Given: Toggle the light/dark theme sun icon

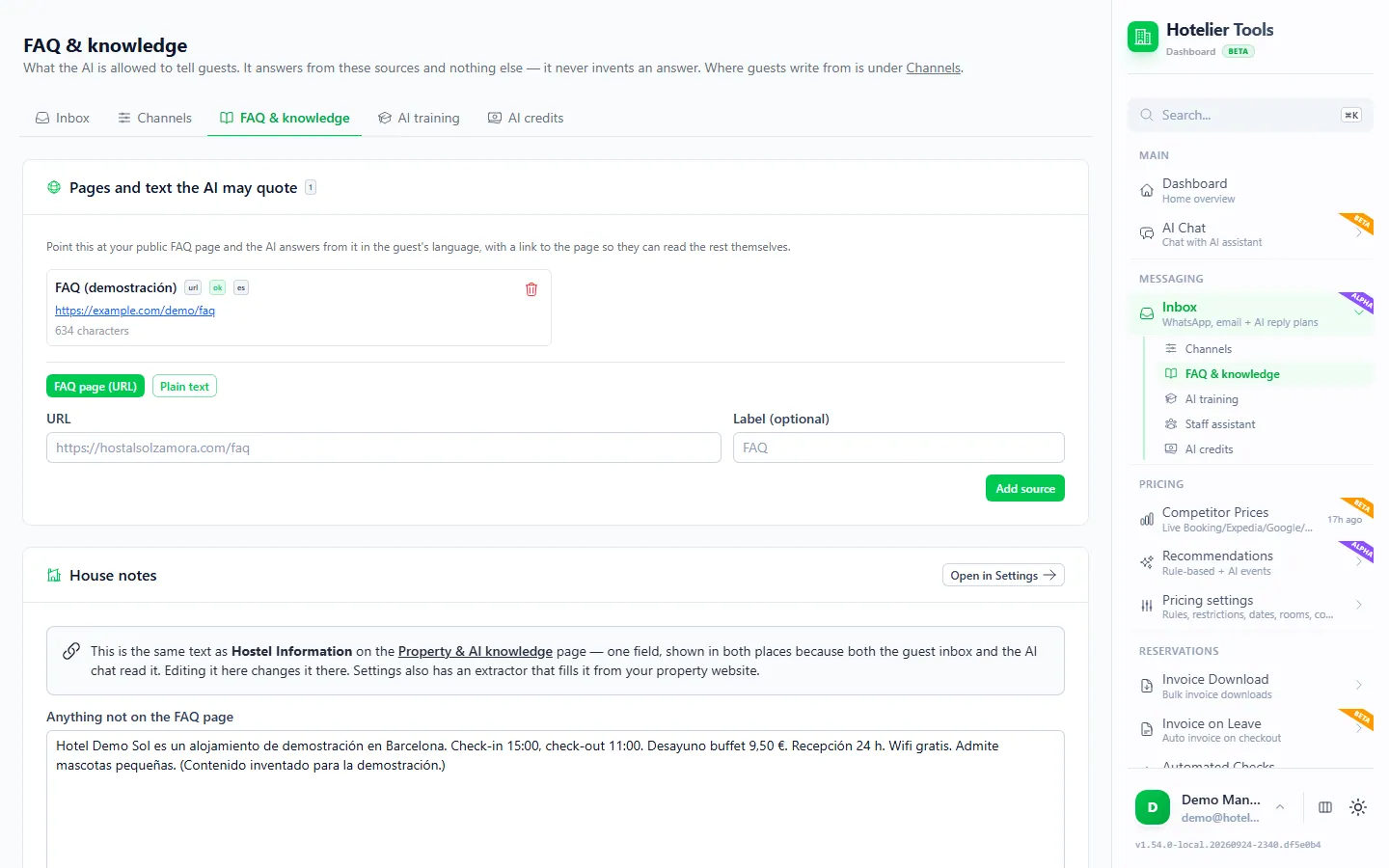Looking at the screenshot, I should pyautogui.click(x=1358, y=807).
